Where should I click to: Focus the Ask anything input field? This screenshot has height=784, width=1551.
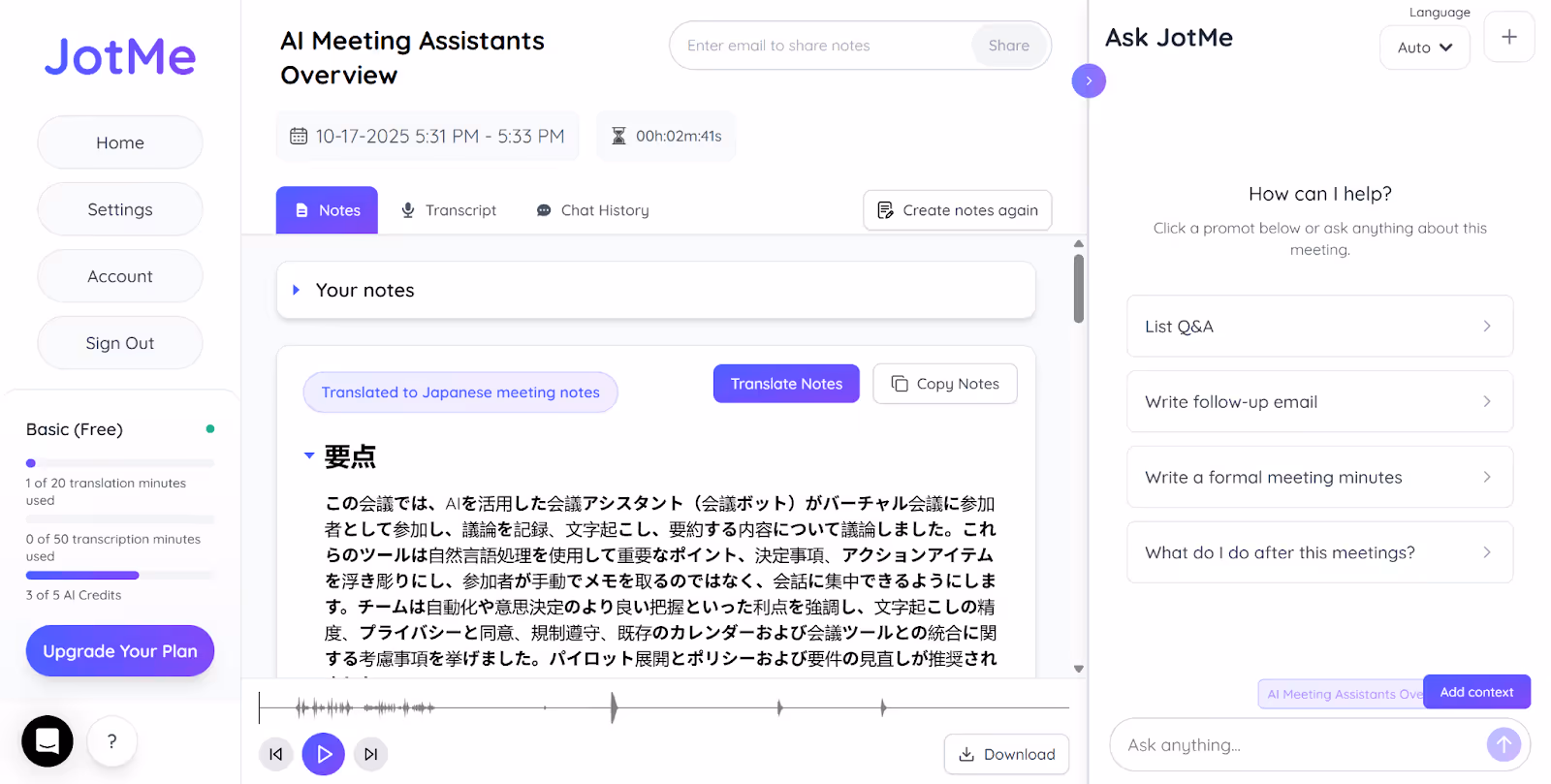(x=1299, y=744)
